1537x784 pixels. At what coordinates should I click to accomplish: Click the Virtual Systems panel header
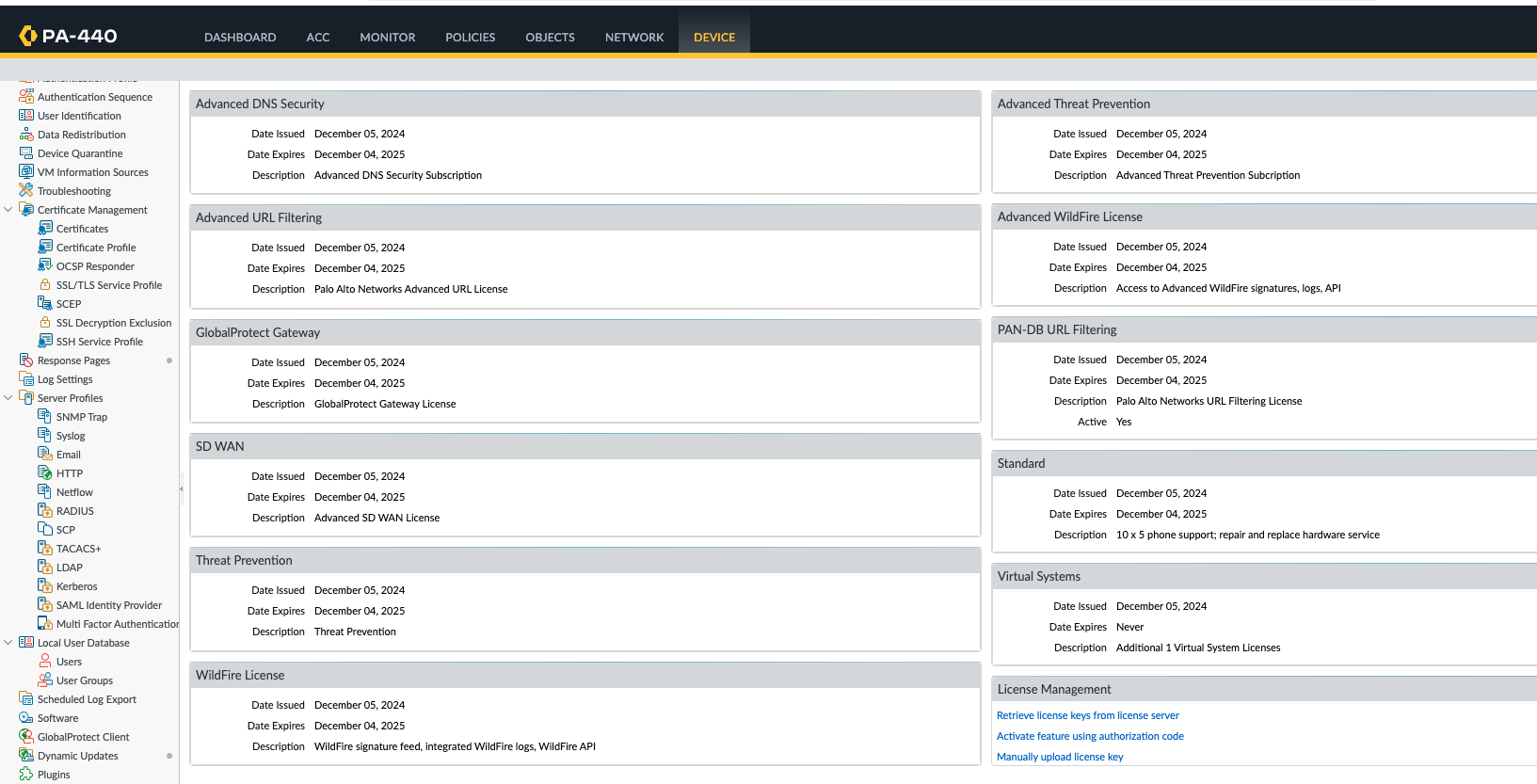1264,576
